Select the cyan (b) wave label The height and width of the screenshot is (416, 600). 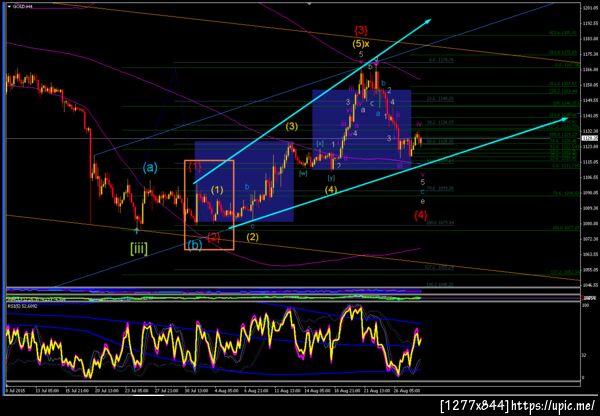click(194, 244)
